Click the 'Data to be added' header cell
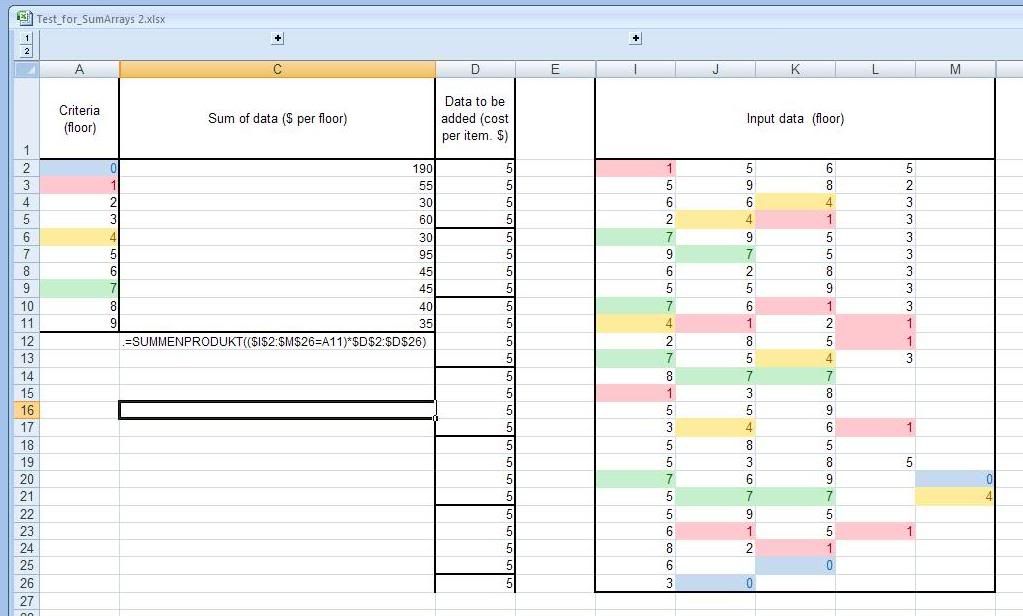 tap(475, 119)
